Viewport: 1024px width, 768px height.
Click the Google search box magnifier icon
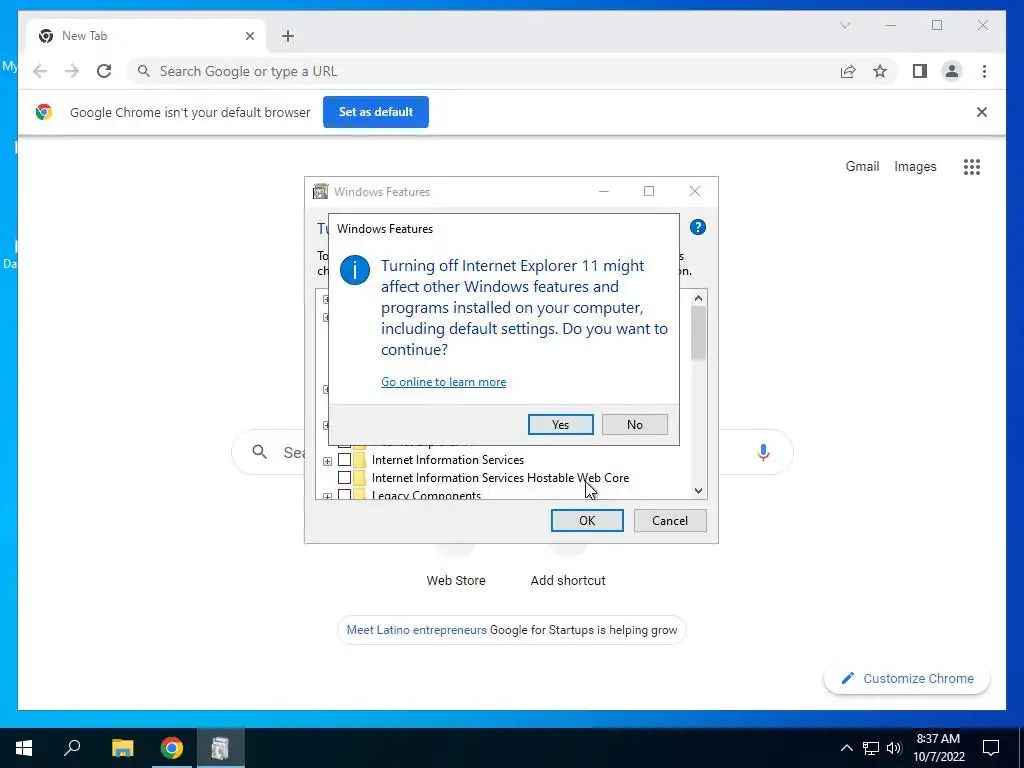click(x=259, y=452)
